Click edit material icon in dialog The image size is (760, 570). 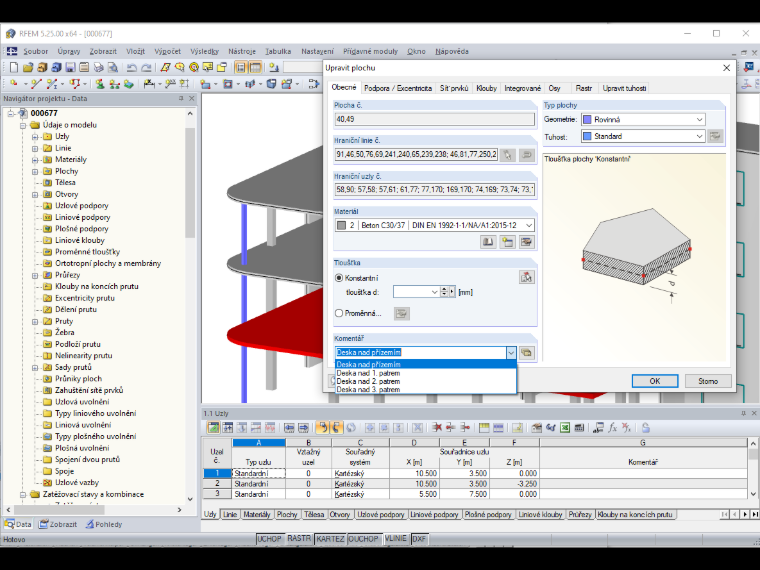[526, 241]
